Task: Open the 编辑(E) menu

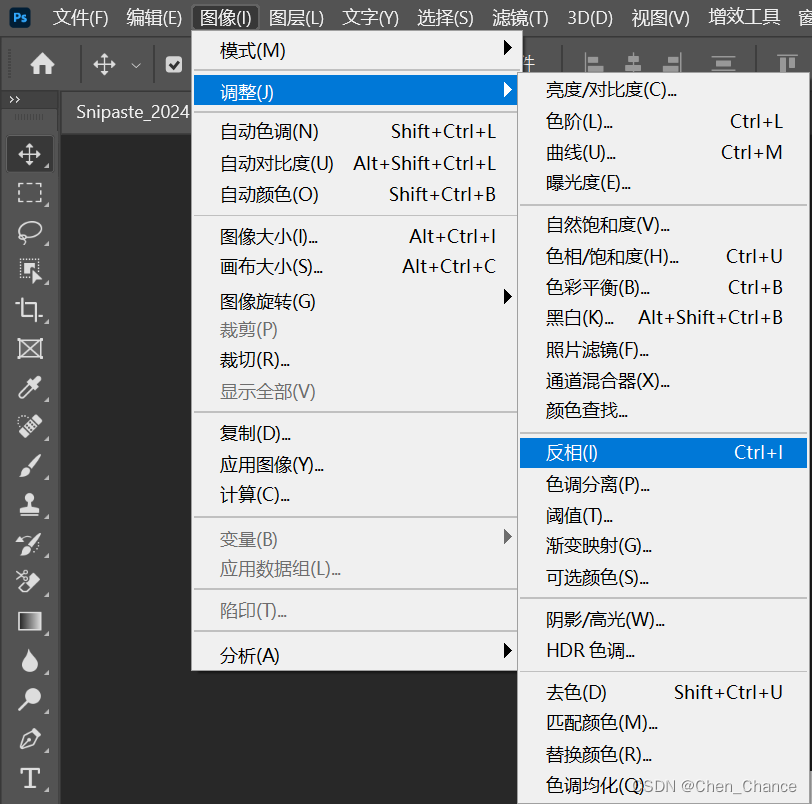Action: pos(154,18)
